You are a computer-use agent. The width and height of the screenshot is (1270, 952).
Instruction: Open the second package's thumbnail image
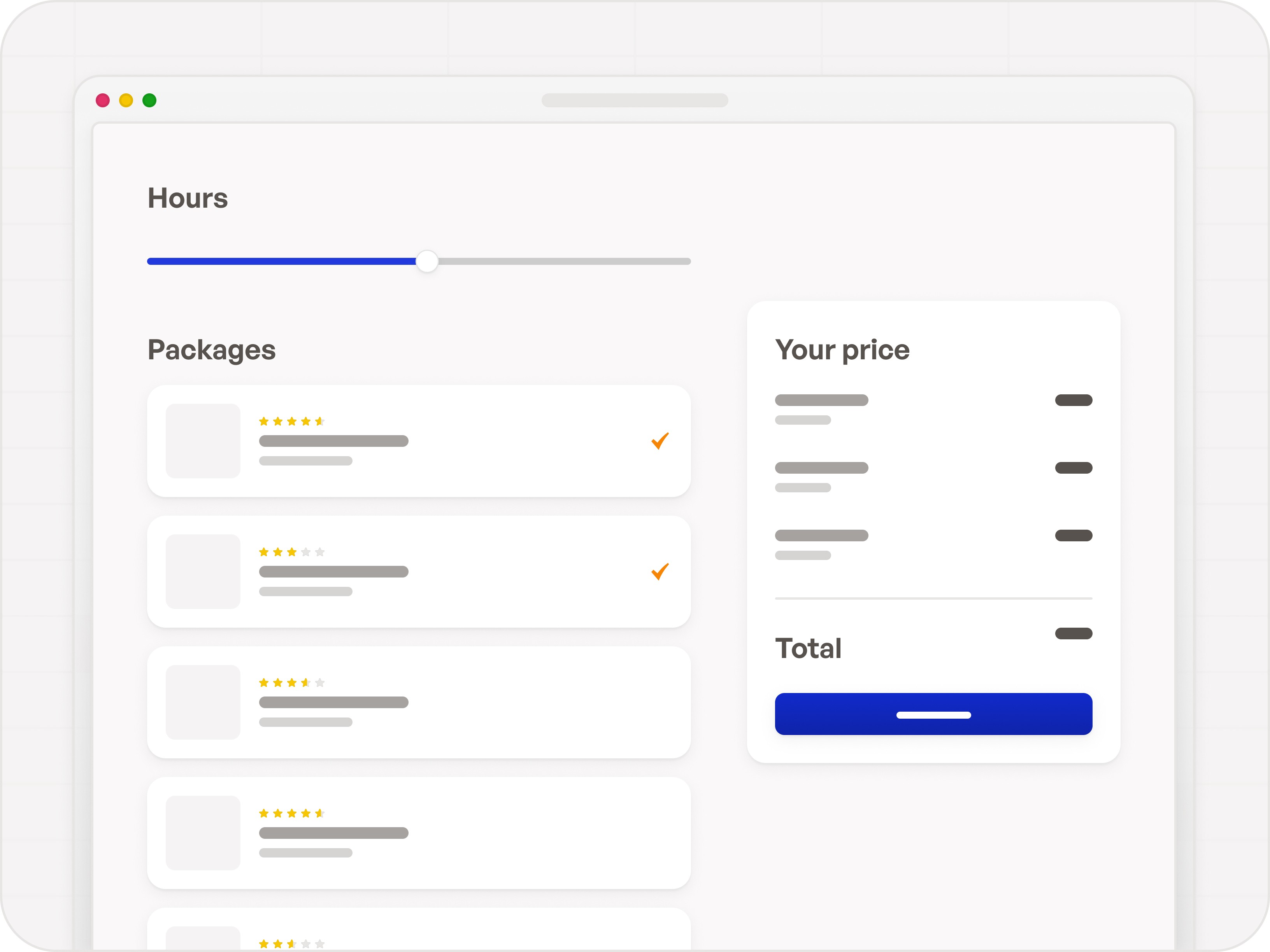click(x=203, y=572)
